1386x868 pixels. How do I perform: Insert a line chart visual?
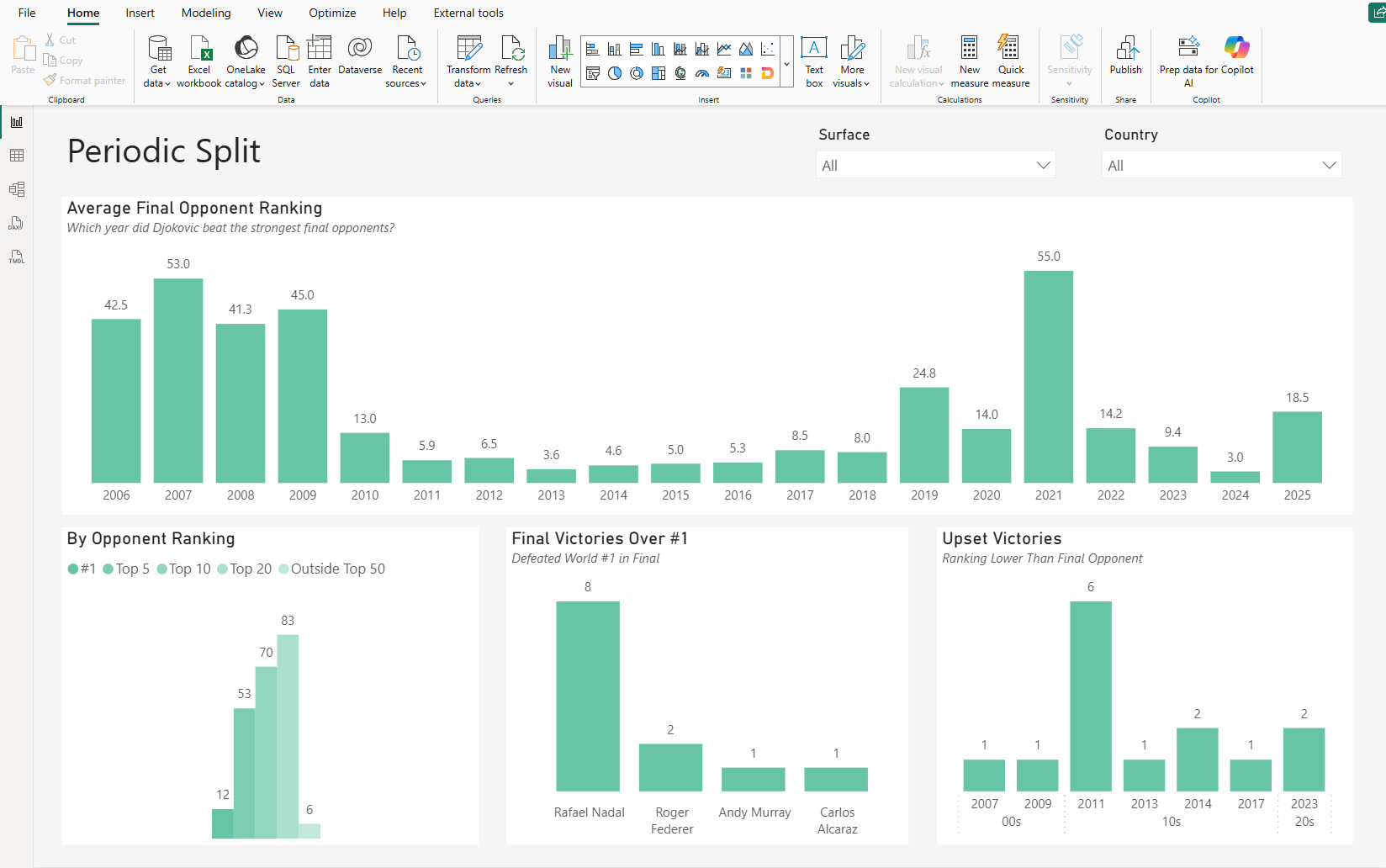724,50
